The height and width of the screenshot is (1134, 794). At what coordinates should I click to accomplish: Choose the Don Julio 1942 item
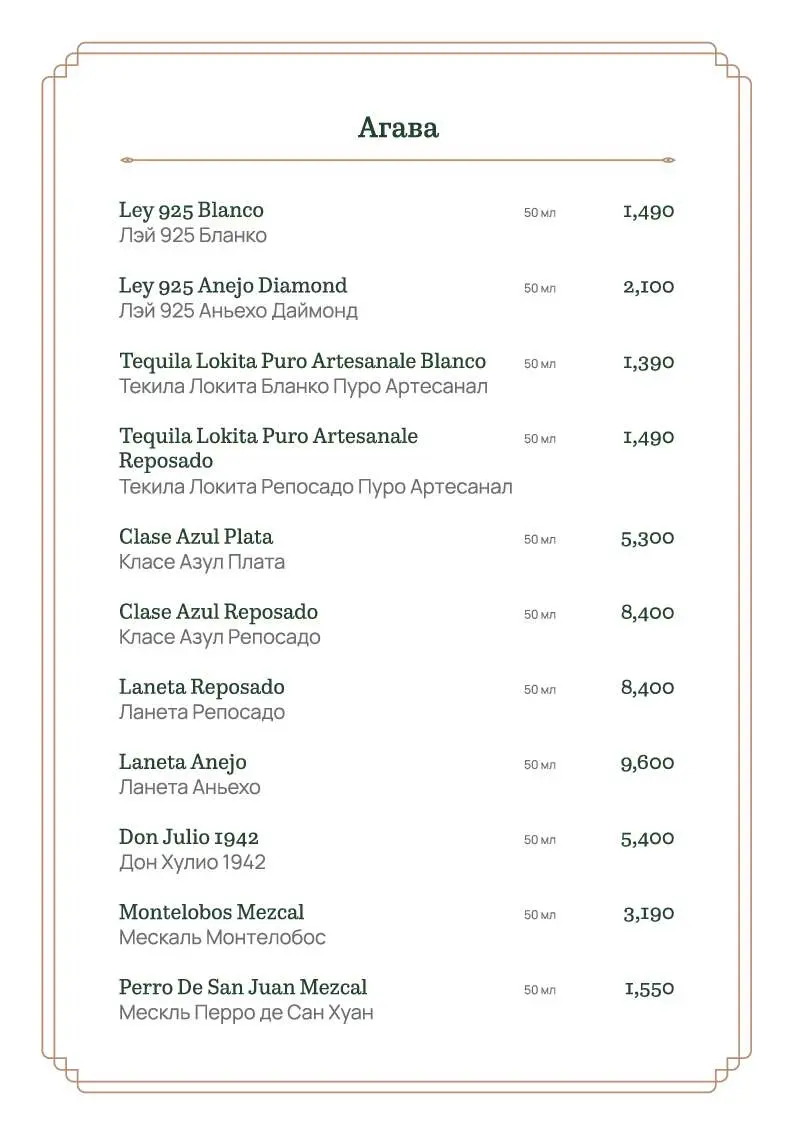[x=189, y=837]
